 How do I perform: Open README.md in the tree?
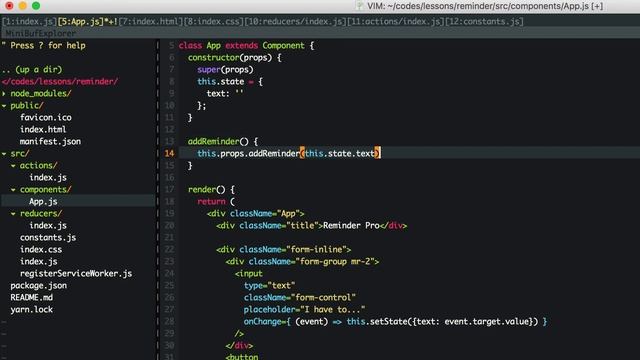(31, 298)
